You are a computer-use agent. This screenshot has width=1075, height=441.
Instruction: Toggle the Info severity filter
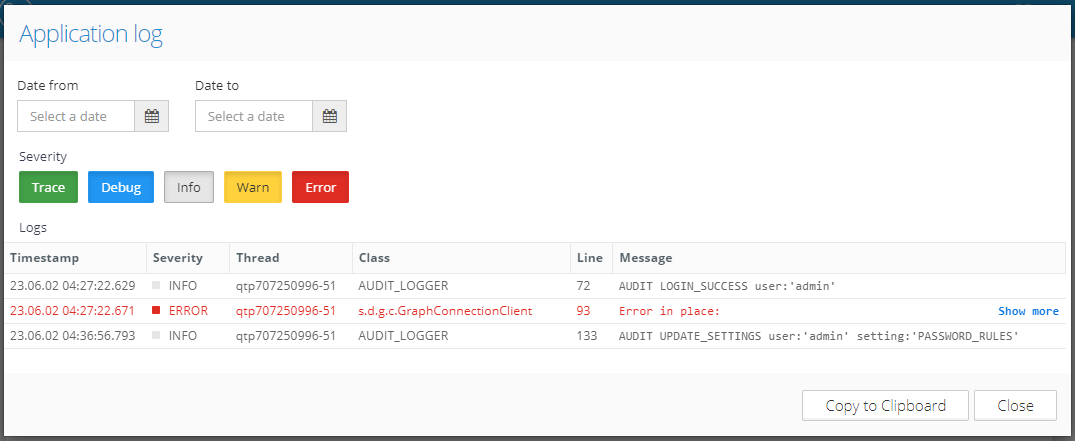tap(189, 188)
